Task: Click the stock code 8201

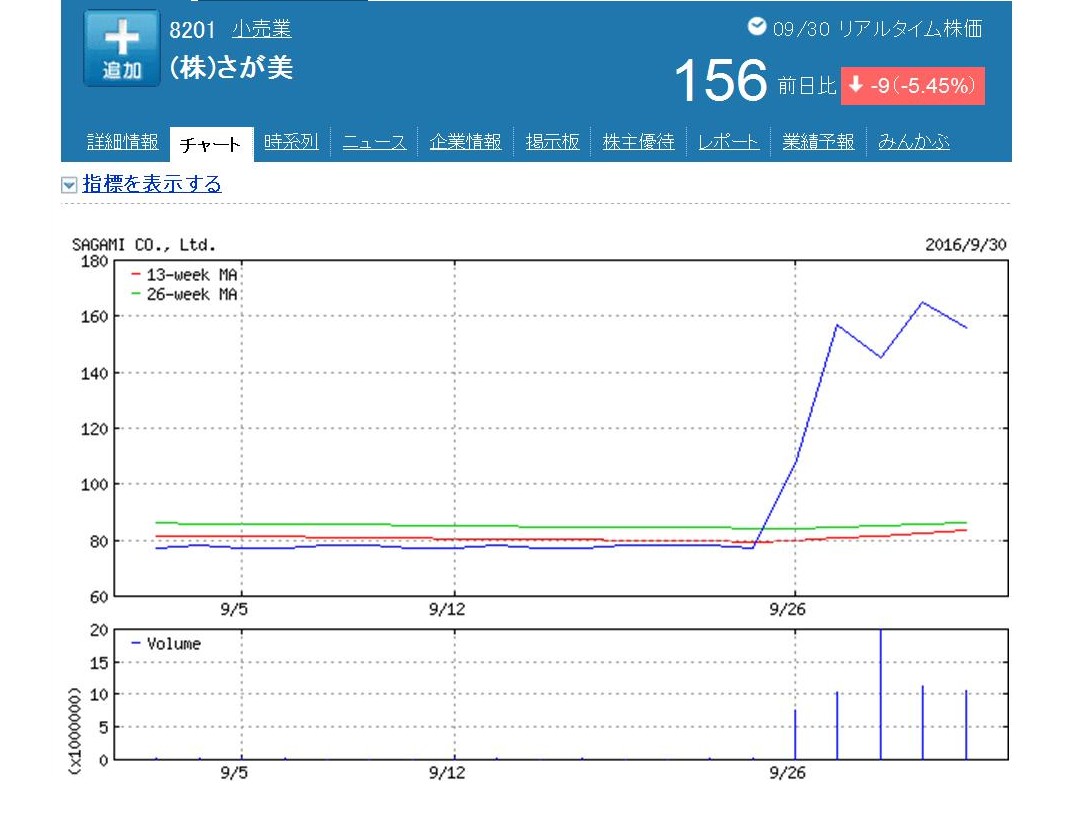Action: tap(192, 30)
